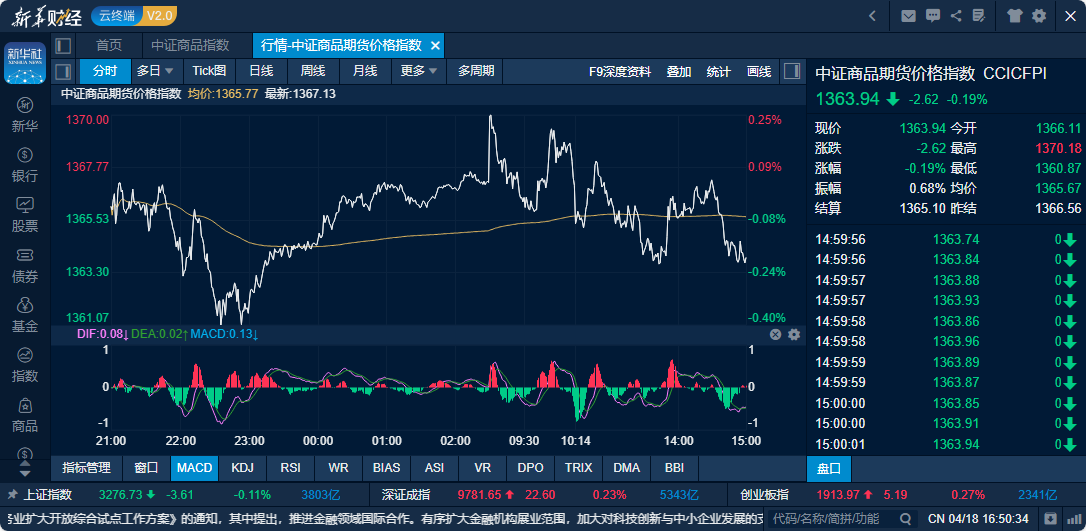The width and height of the screenshot is (1086, 531).
Task: Open 债券 section in left sidebar
Action: [24, 265]
